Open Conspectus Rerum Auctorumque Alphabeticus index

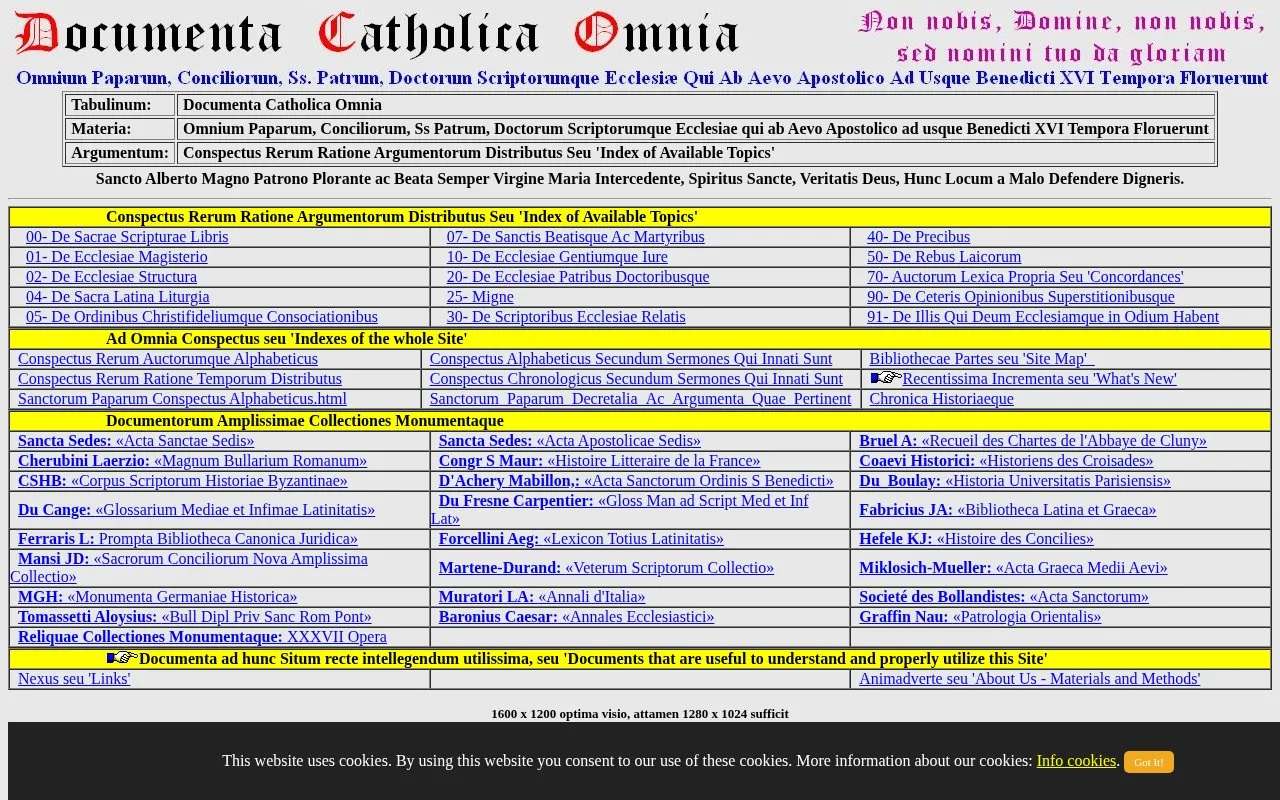pyautogui.click(x=168, y=359)
